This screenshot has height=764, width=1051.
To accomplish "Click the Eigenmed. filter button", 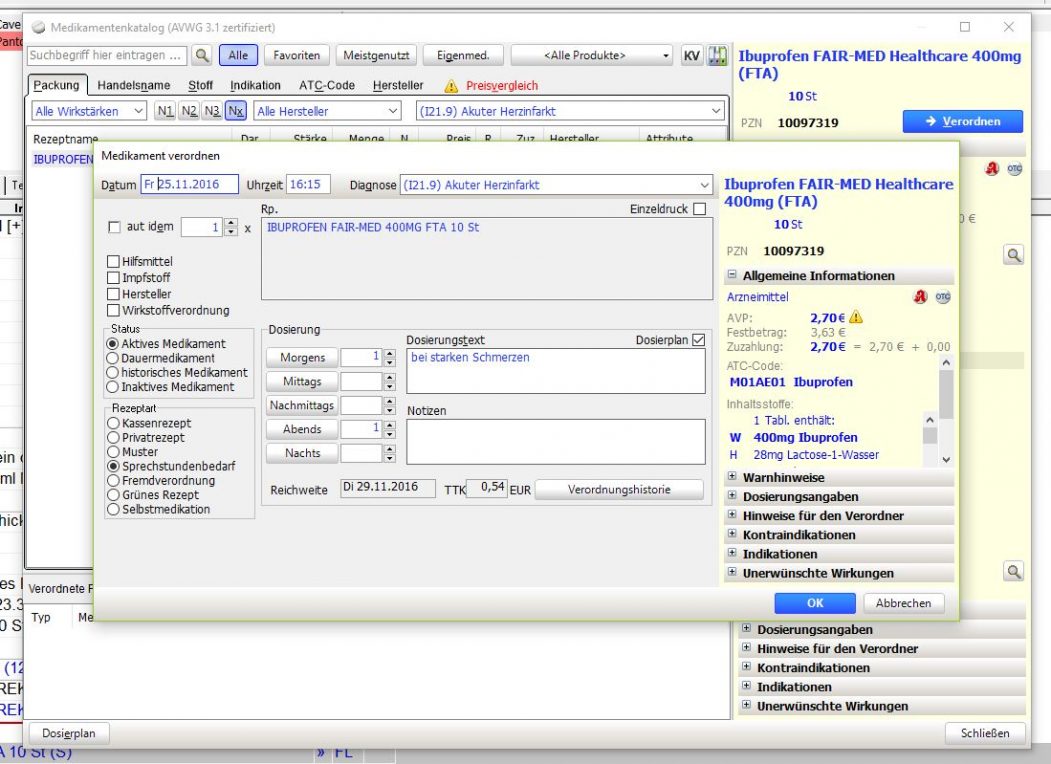I will [462, 56].
